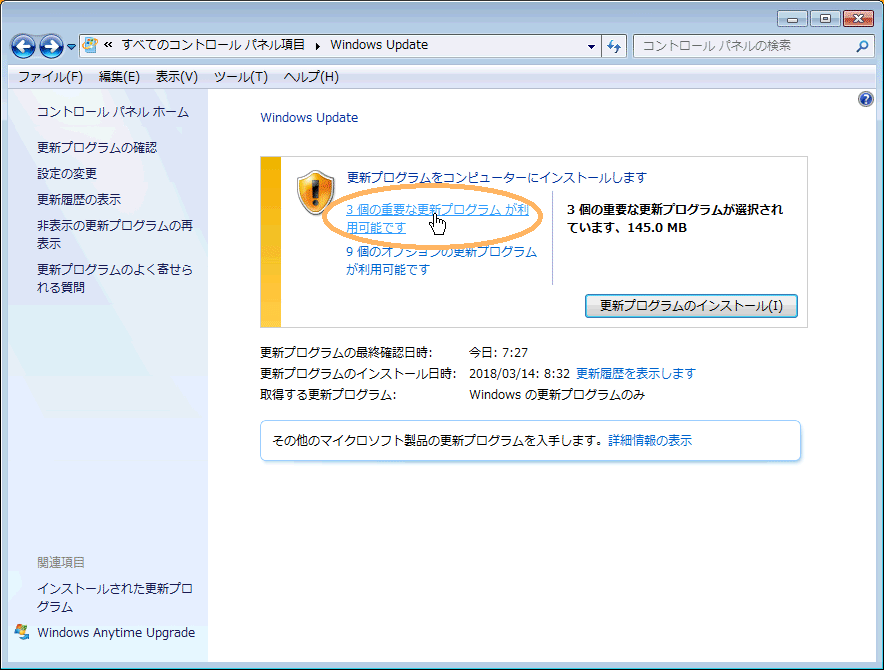Open the 編集(E) menu
The width and height of the screenshot is (884, 670).
point(119,77)
